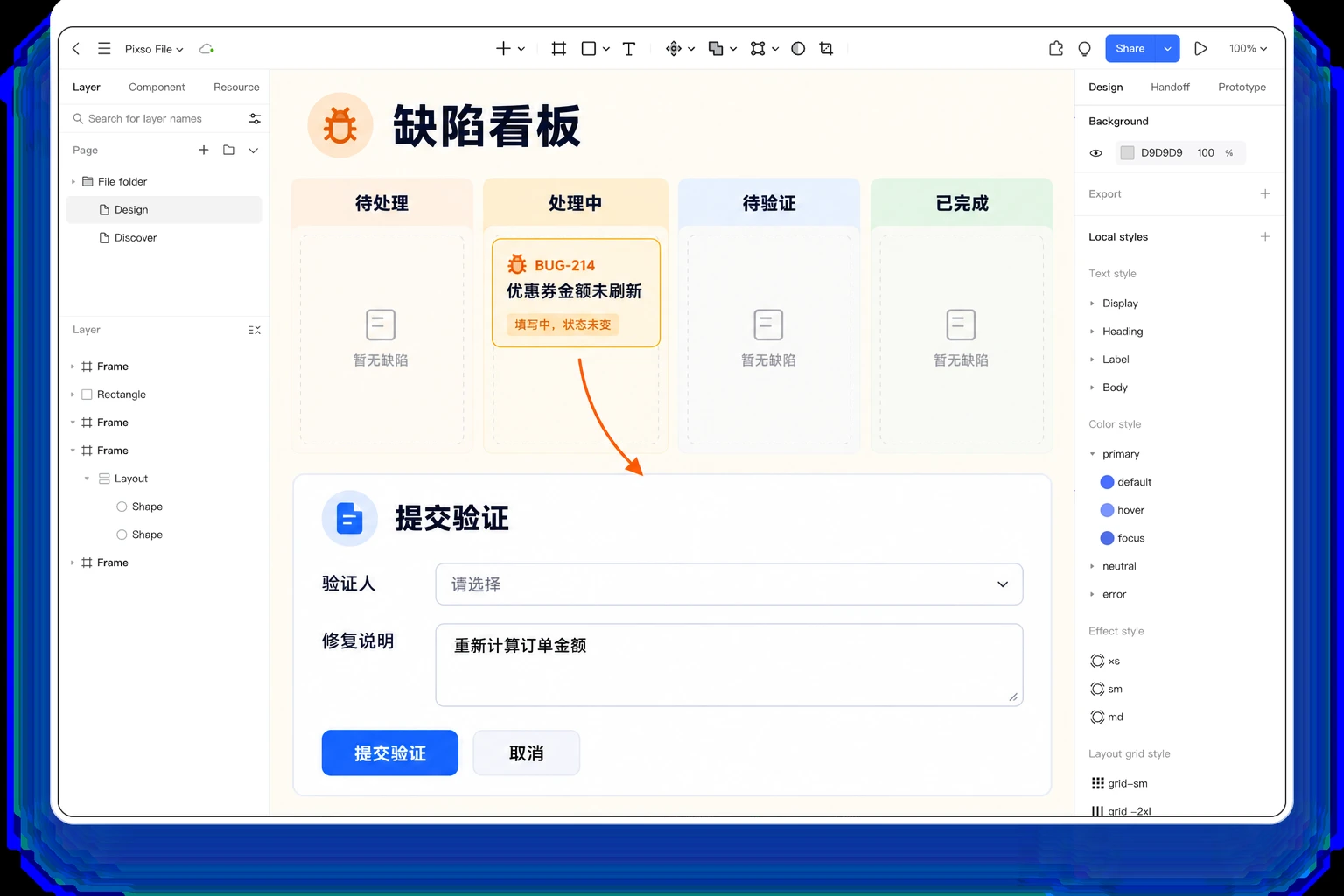Start prototype preview play button
Viewport: 1344px width, 896px height.
[1200, 49]
